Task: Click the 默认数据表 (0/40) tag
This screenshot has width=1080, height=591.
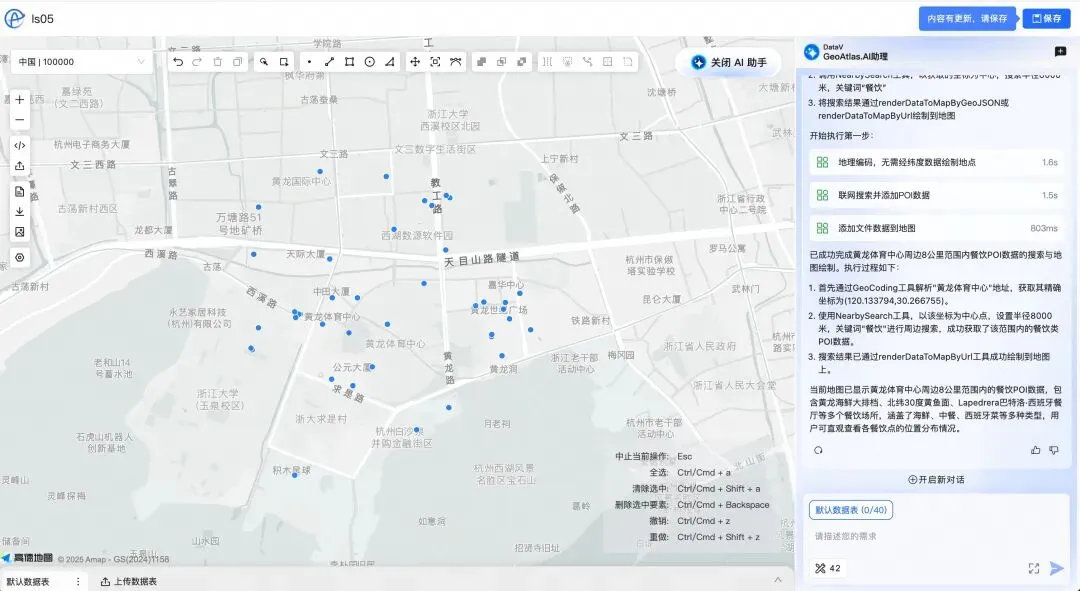Action: [851, 510]
